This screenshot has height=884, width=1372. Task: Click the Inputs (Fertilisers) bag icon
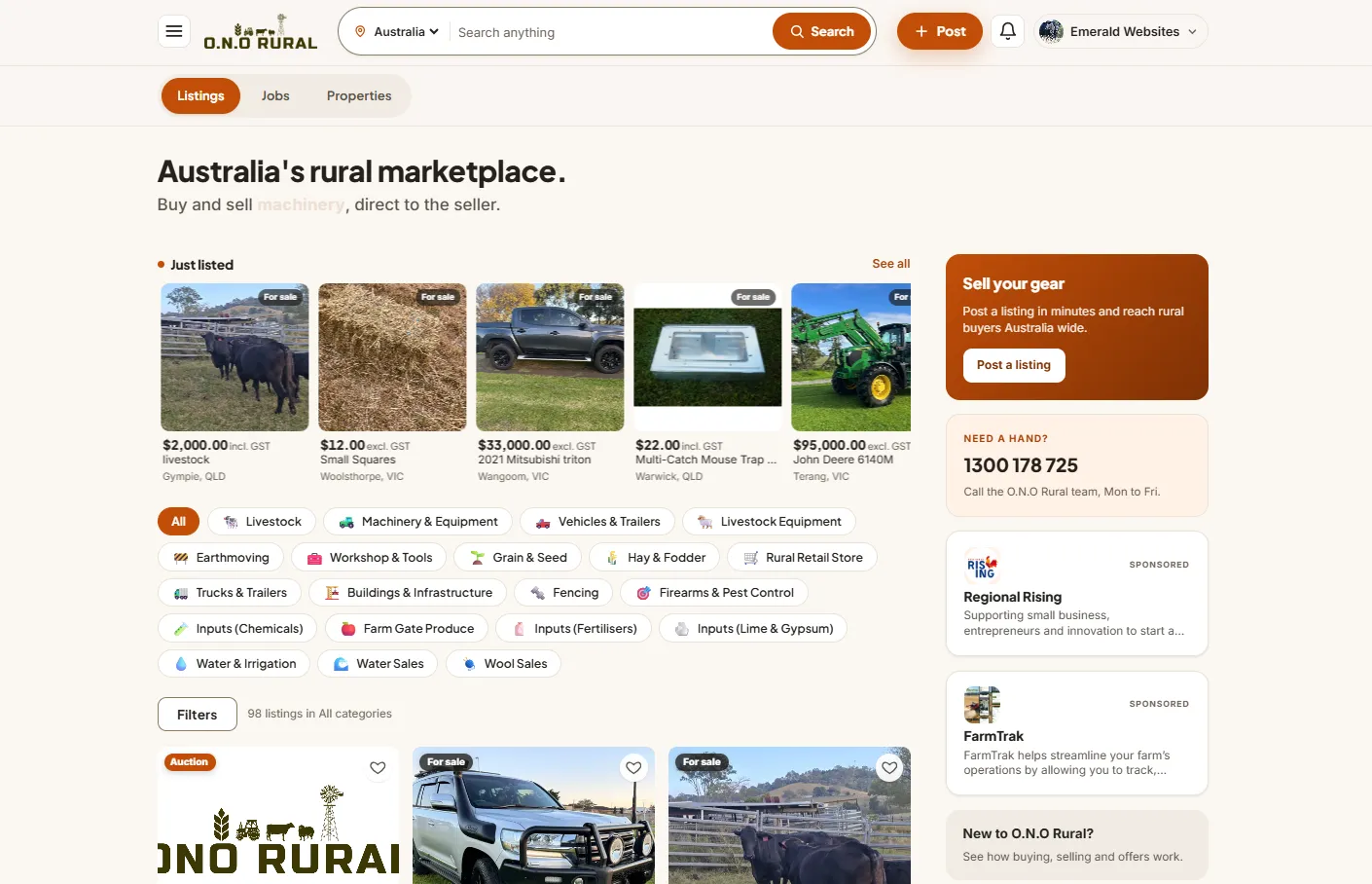(x=519, y=629)
